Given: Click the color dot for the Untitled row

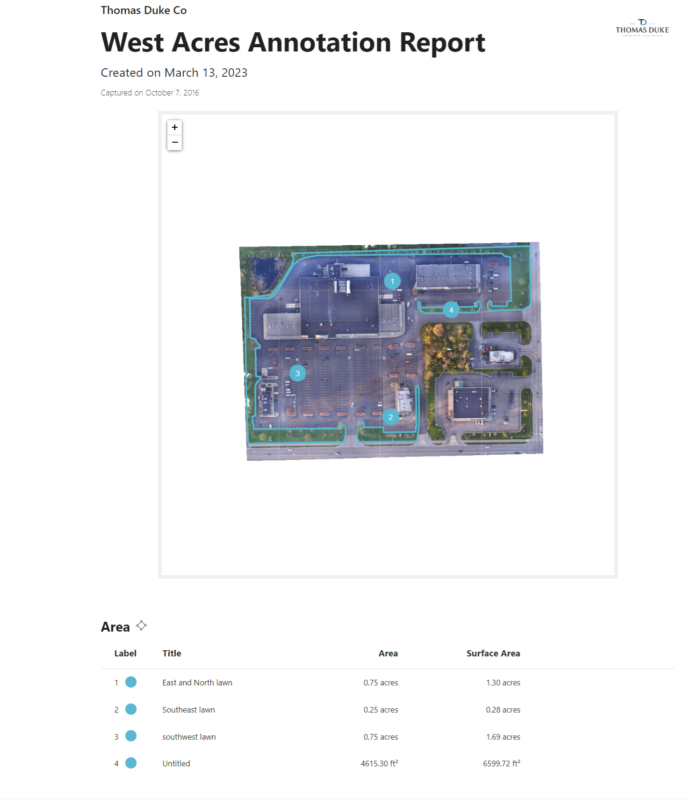Looking at the screenshot, I should [x=131, y=763].
